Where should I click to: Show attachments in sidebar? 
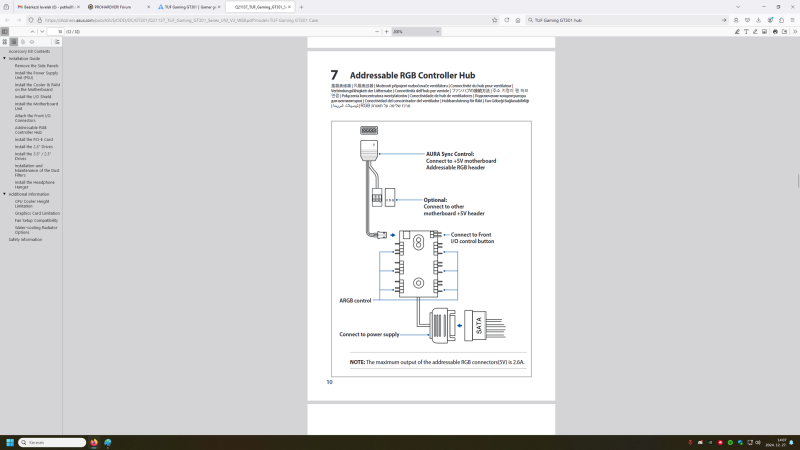(x=23, y=42)
